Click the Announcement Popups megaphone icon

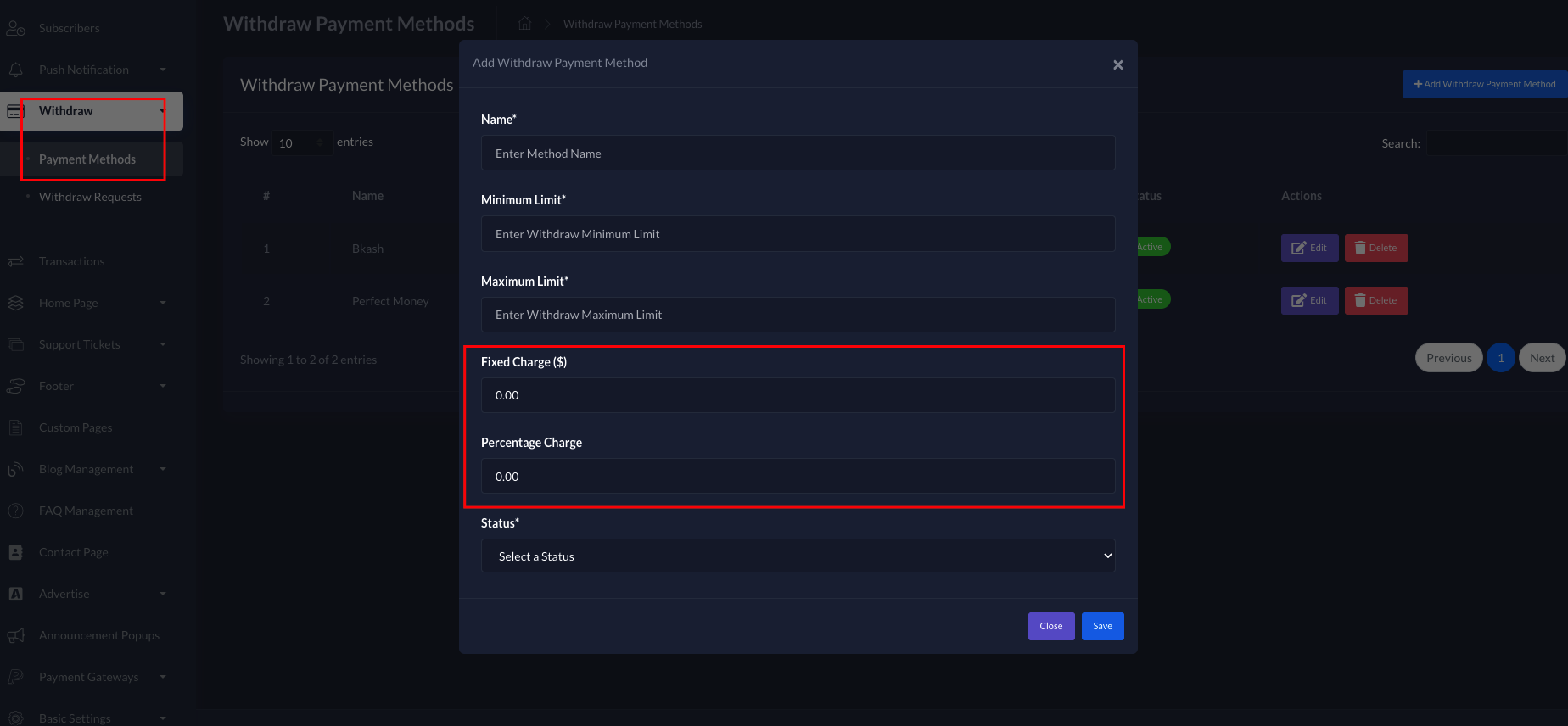16,635
